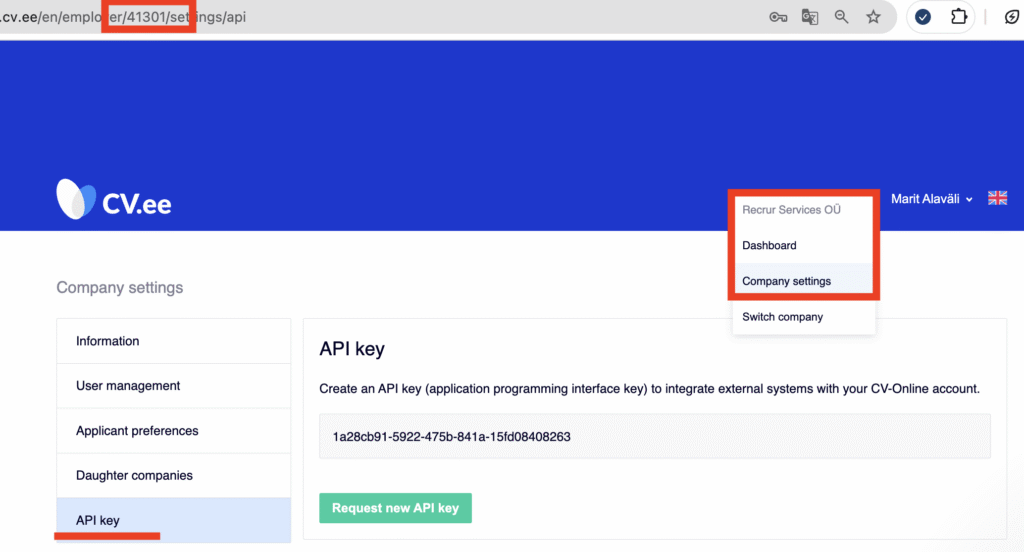This screenshot has height=552, width=1024.
Task: Bookmark this page with the star icon
Action: 873,17
